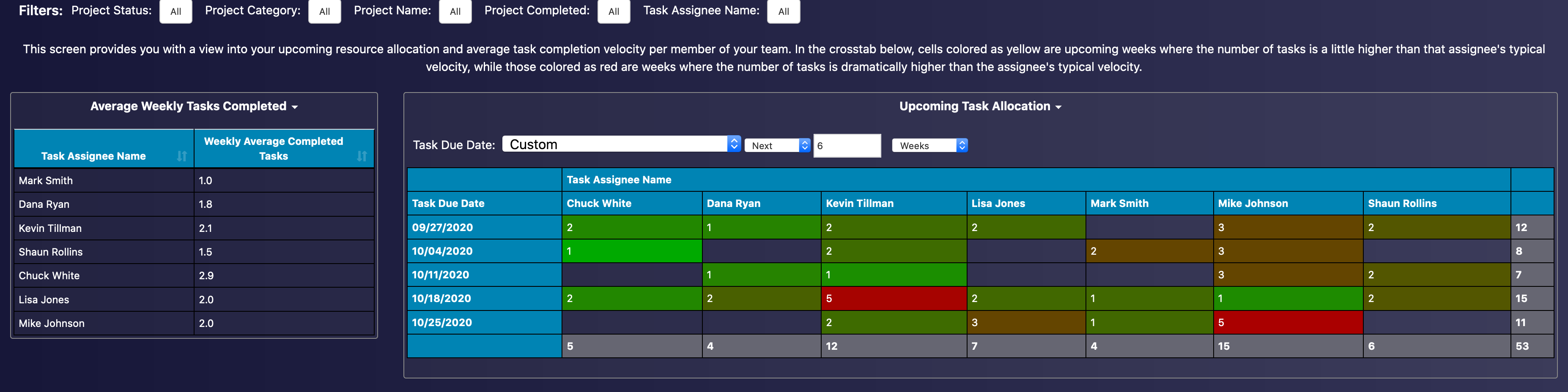Expand Average Weekly Tasks Completed caret
The height and width of the screenshot is (392, 1568).
point(295,107)
